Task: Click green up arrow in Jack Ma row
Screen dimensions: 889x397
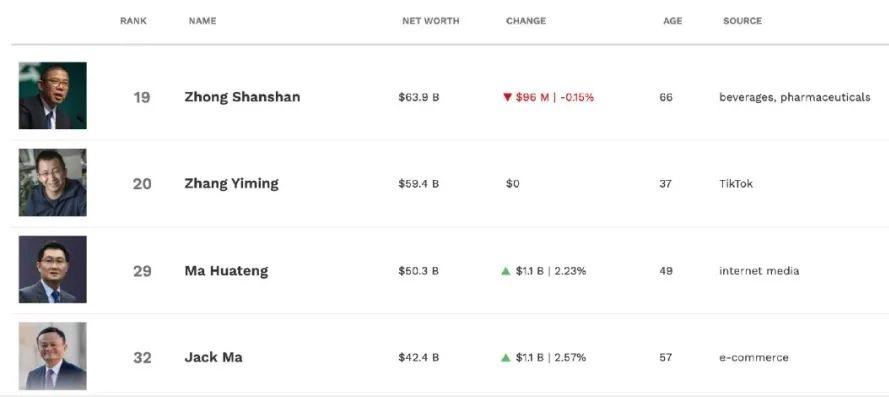Action: 506,358
